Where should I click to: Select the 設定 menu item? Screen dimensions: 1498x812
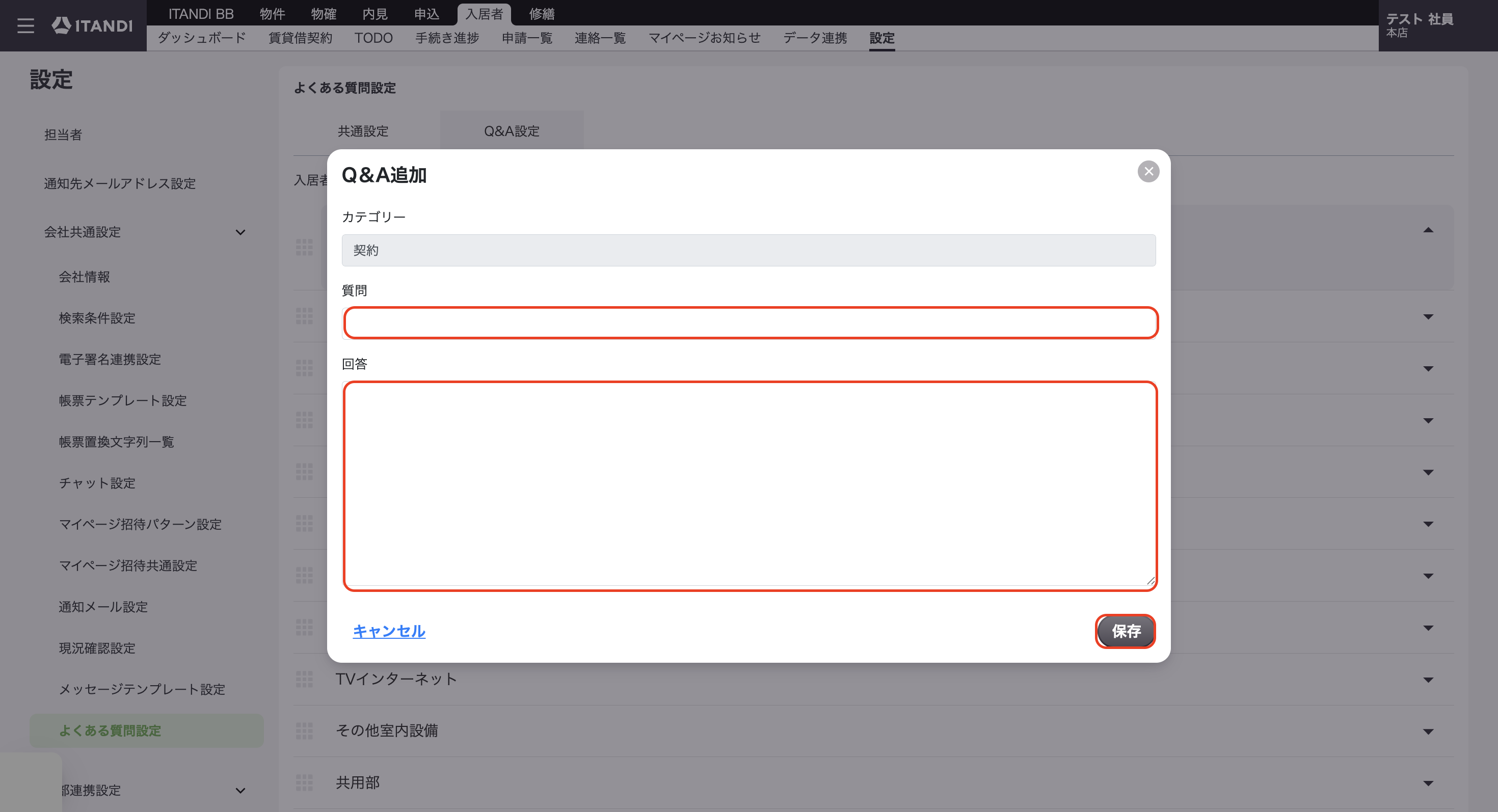[x=881, y=38]
